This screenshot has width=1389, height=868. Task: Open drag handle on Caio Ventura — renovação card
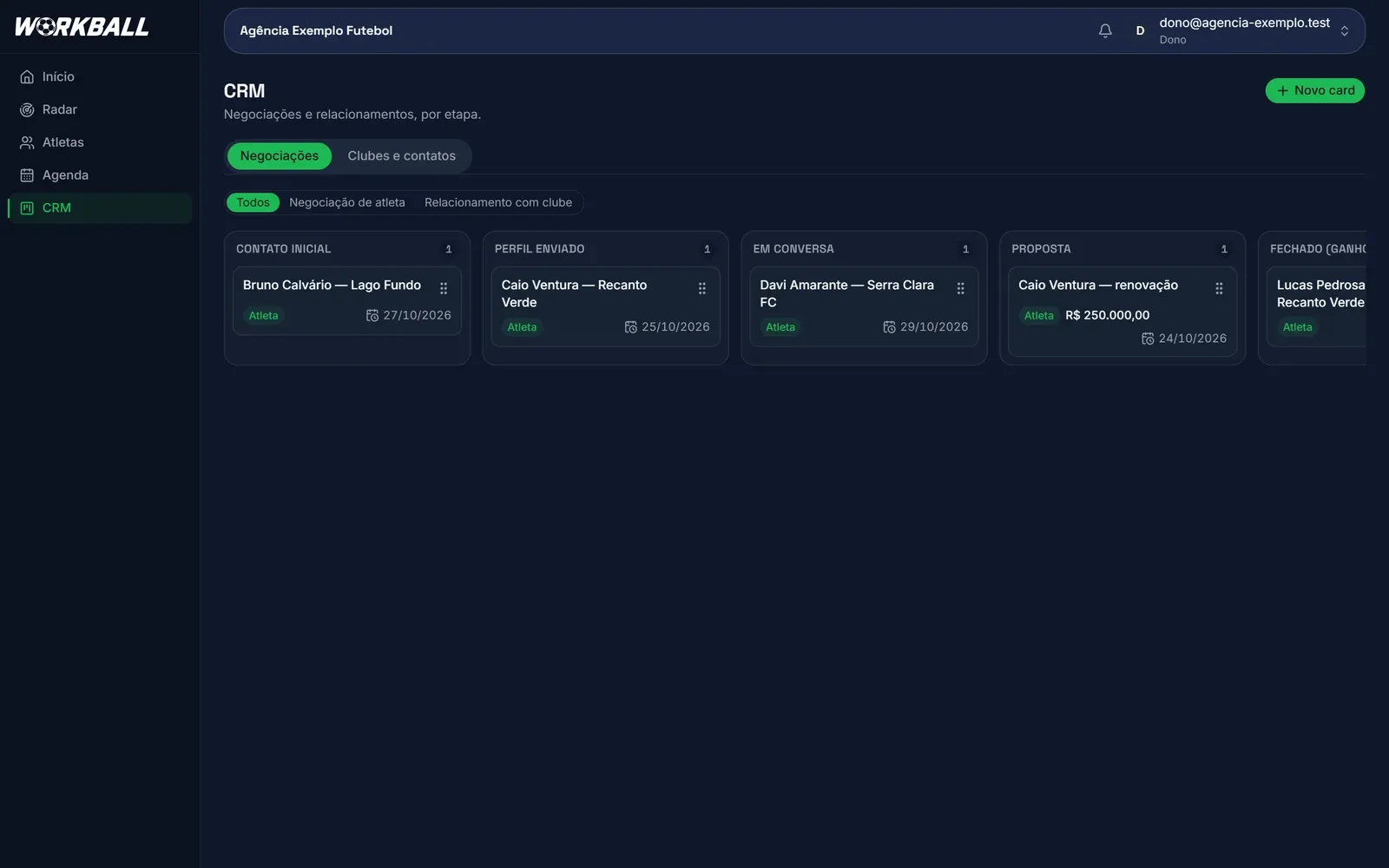coord(1219,288)
